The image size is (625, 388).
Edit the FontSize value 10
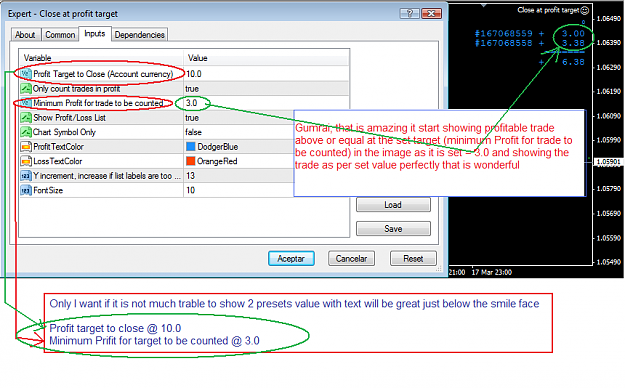tap(191, 190)
